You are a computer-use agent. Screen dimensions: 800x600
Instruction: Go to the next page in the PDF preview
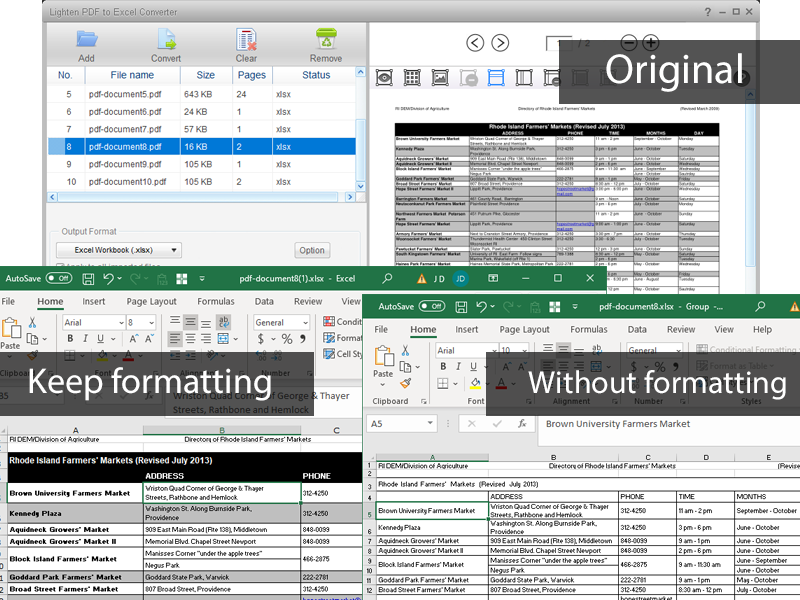[500, 43]
